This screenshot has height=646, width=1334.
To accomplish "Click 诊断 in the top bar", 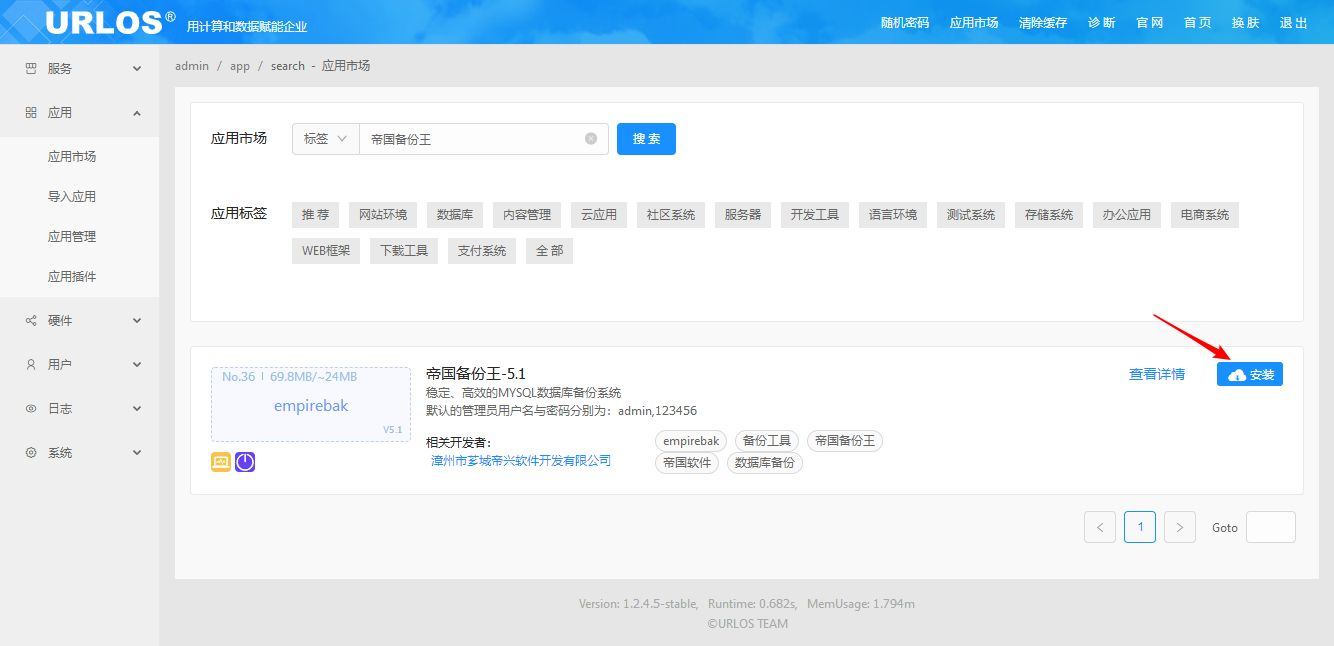I will click(1102, 23).
